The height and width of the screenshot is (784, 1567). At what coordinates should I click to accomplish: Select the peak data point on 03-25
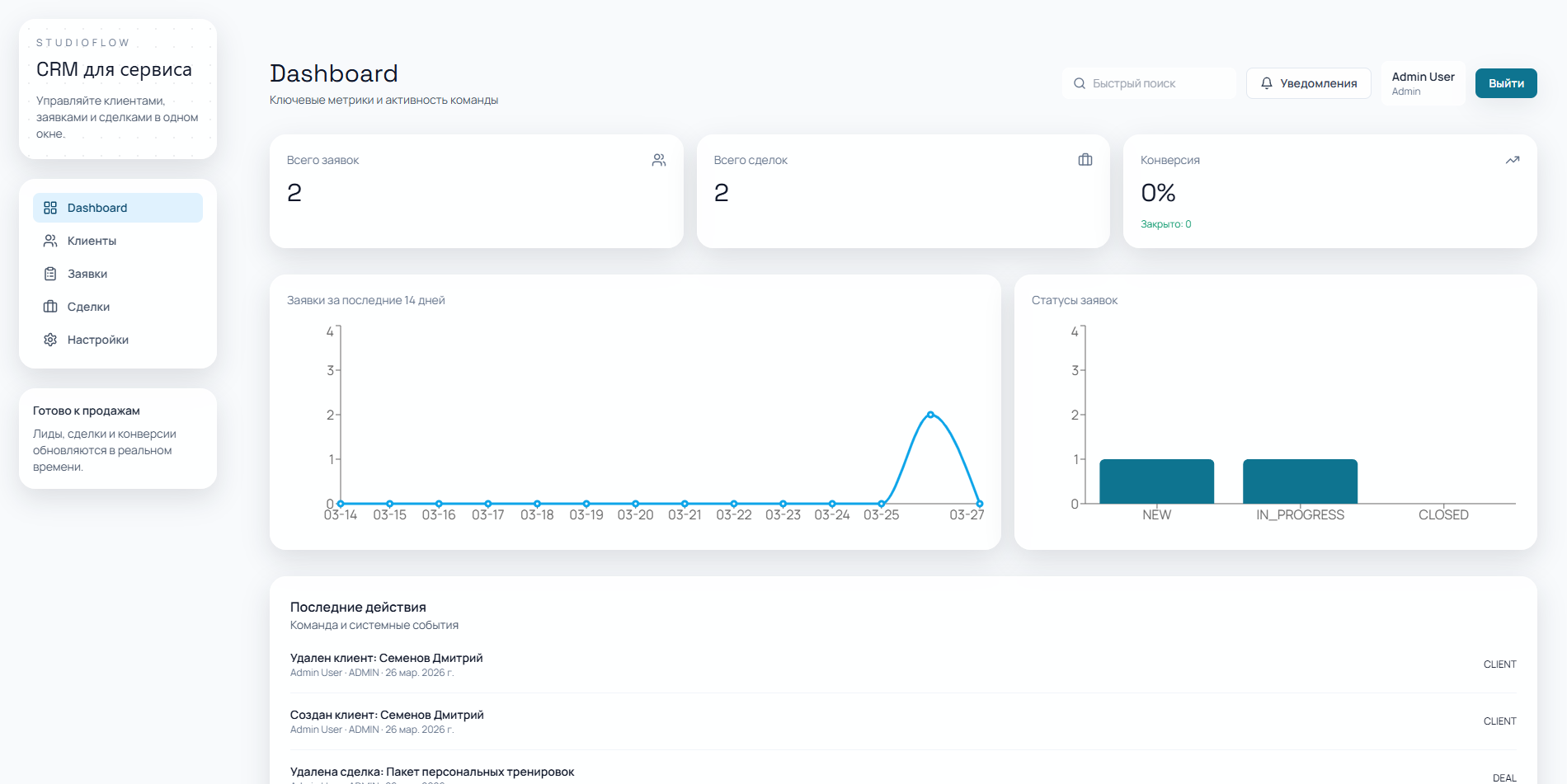coord(930,415)
